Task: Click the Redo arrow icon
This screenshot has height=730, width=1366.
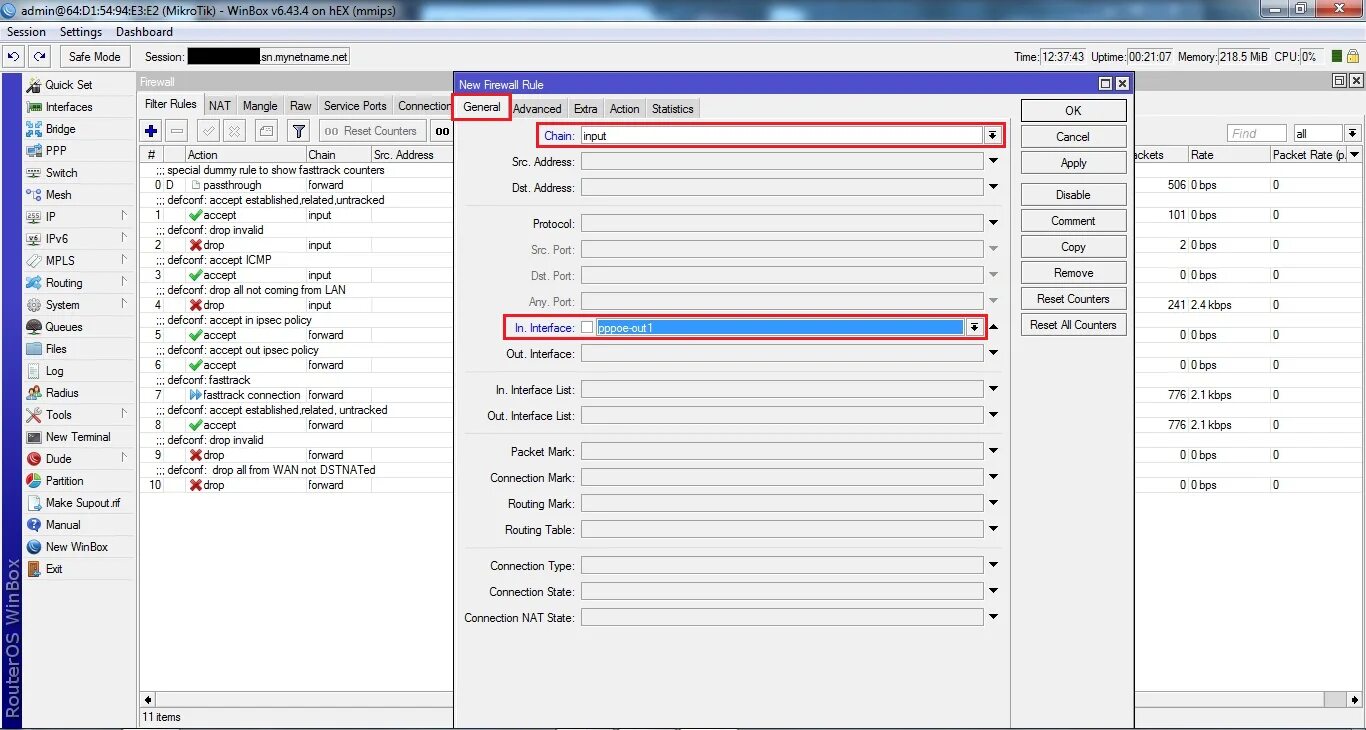Action: (x=39, y=57)
